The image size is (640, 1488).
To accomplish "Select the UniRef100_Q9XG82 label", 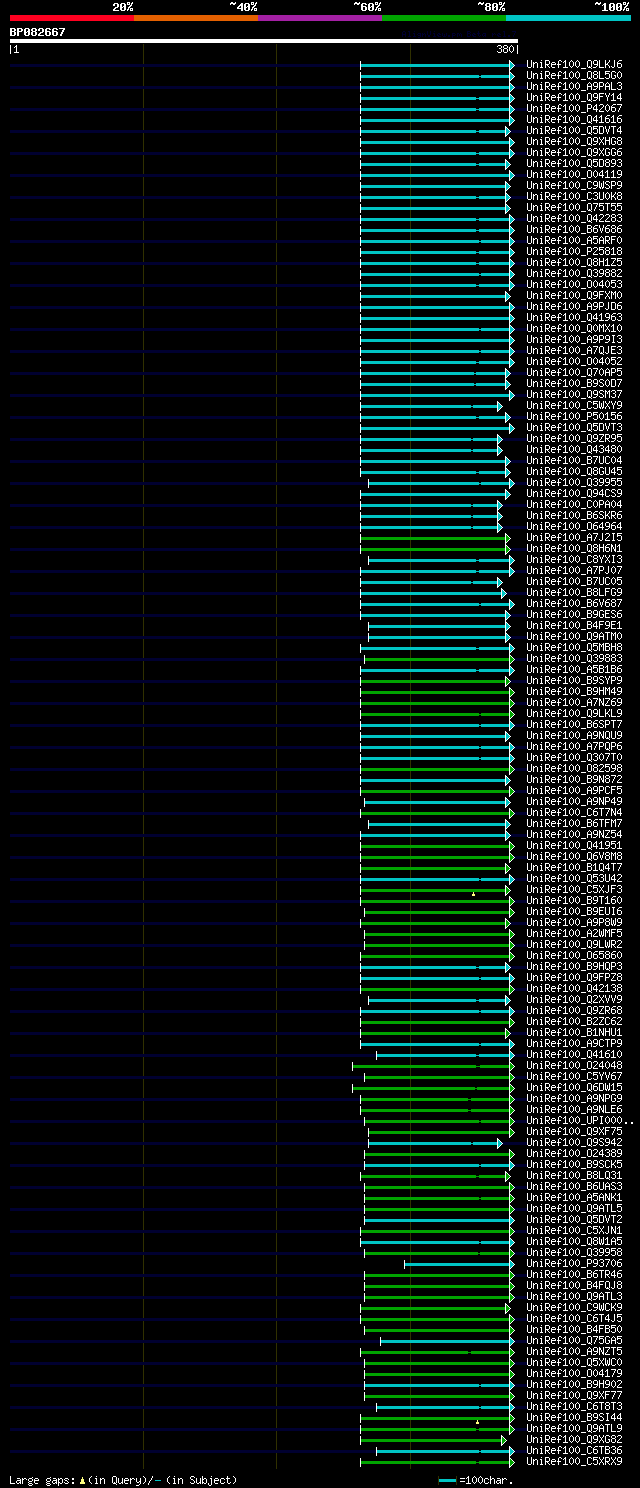I will click(574, 1440).
